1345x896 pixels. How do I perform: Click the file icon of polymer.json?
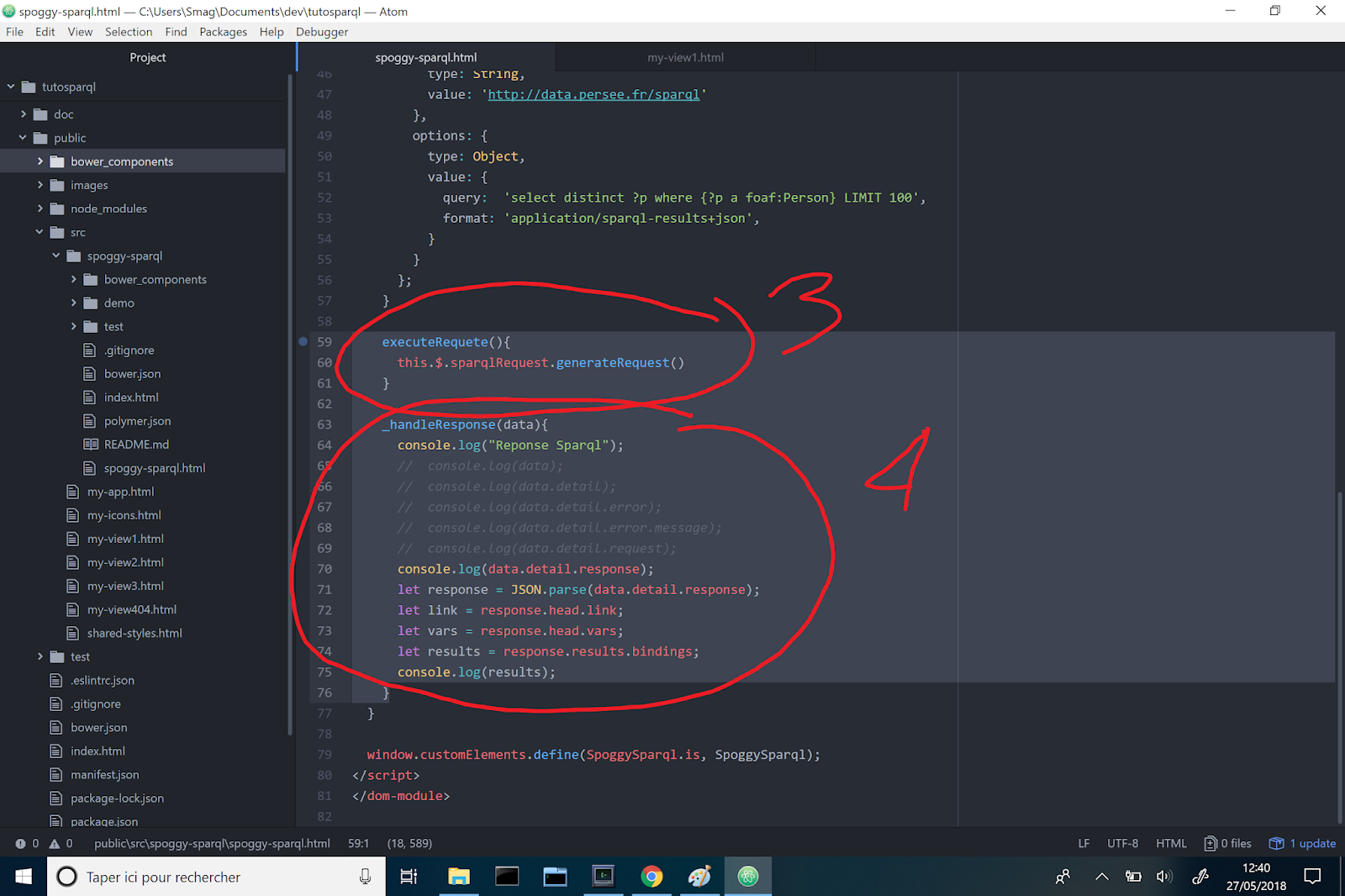click(90, 421)
